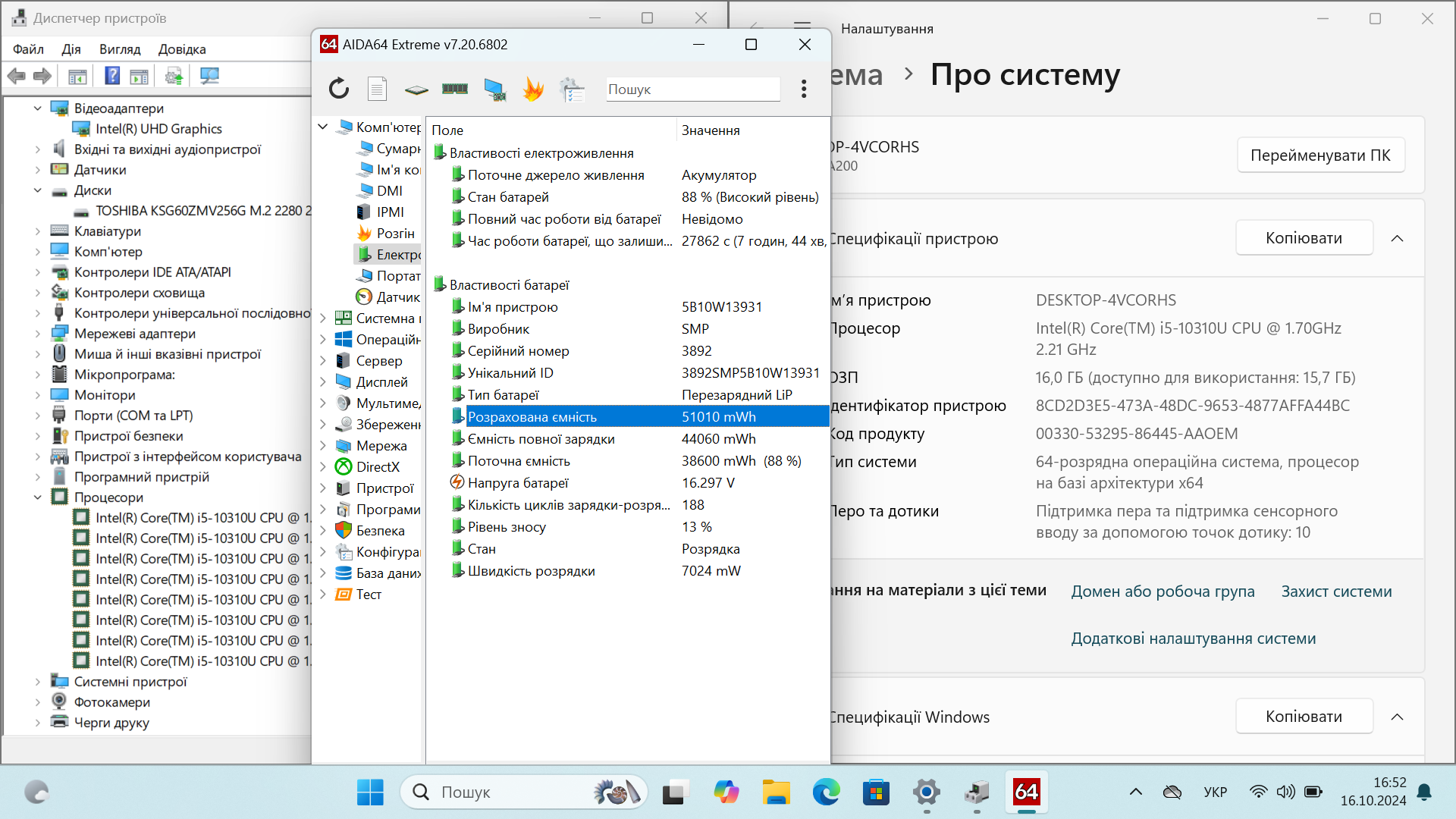Click the Поле column header
This screenshot has height=819, width=1456.
pyautogui.click(x=551, y=130)
